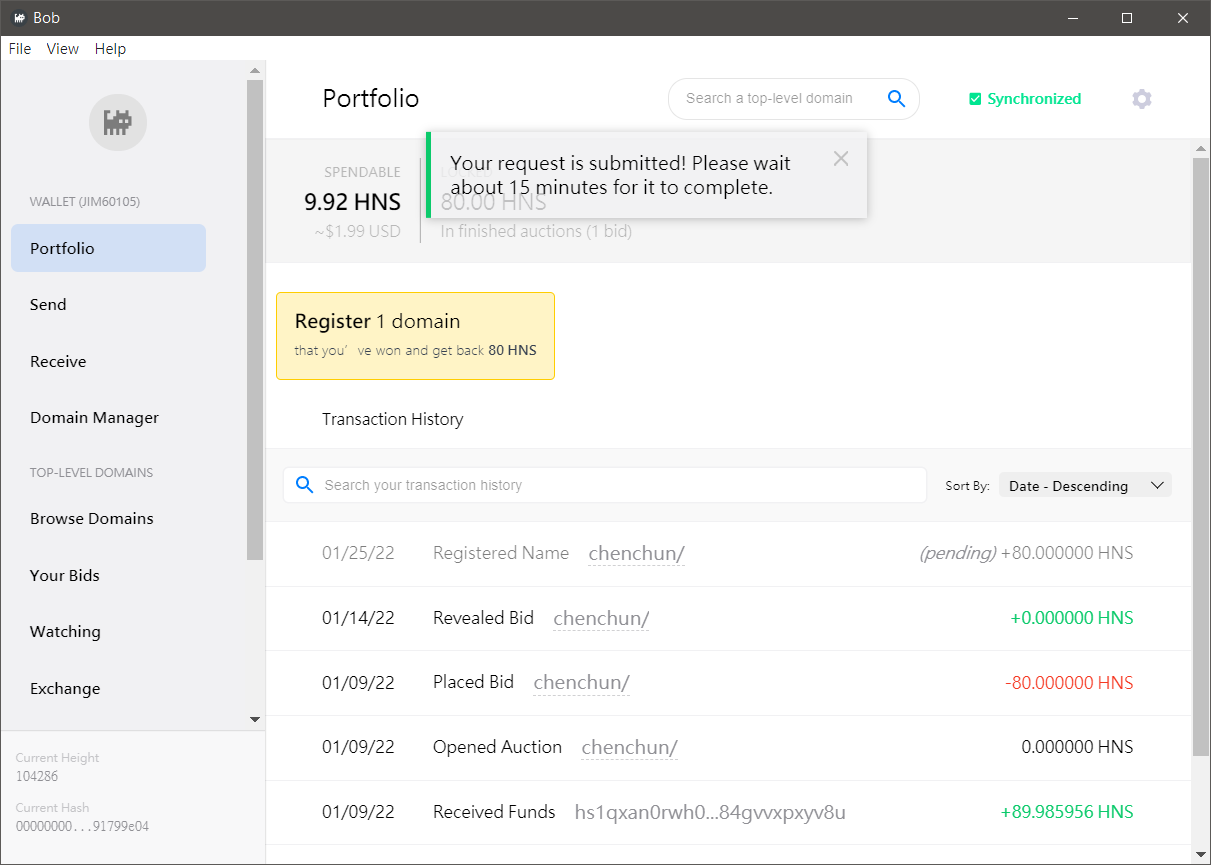
Task: Click the Synchronized status checkmark
Action: click(x=975, y=99)
